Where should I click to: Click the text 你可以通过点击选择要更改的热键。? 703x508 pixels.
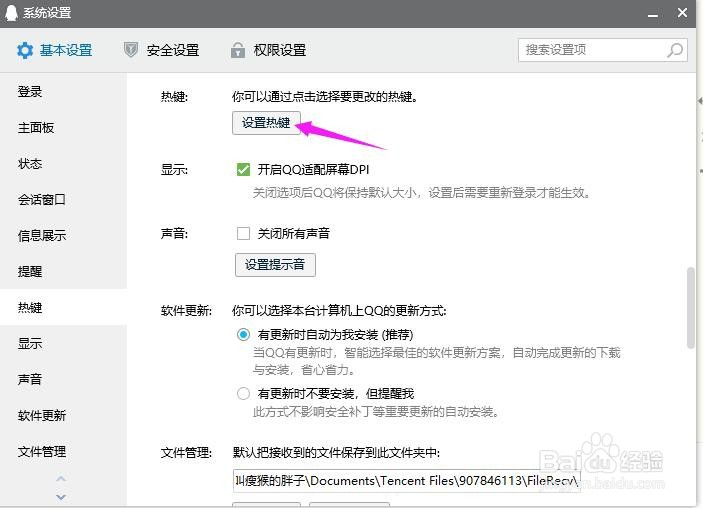(x=325, y=96)
